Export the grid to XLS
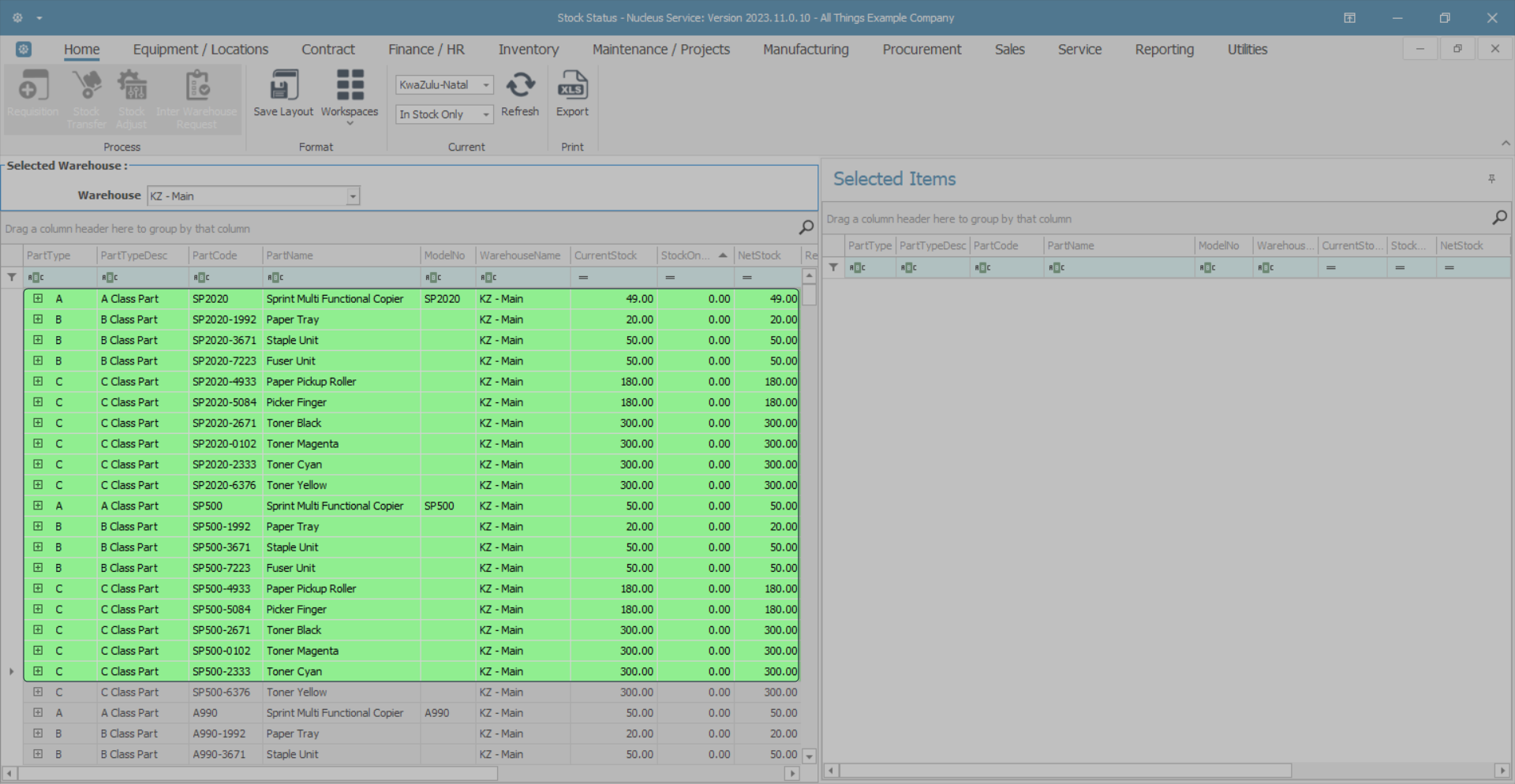 (x=572, y=86)
